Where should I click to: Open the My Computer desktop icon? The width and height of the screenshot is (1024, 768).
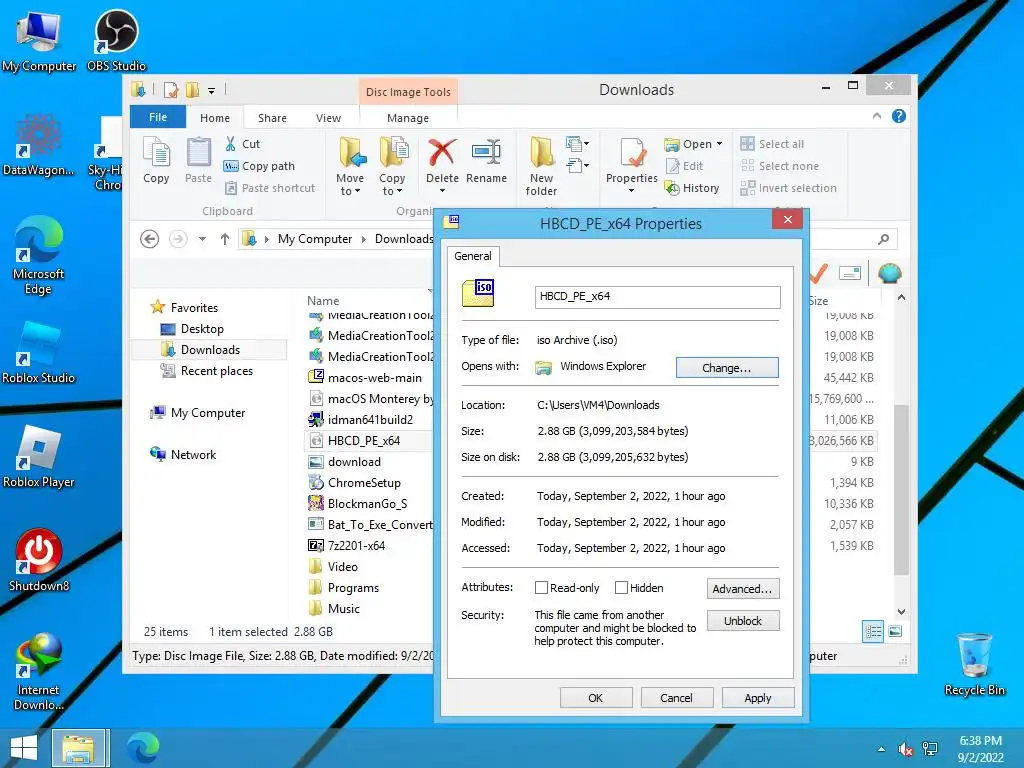[39, 40]
